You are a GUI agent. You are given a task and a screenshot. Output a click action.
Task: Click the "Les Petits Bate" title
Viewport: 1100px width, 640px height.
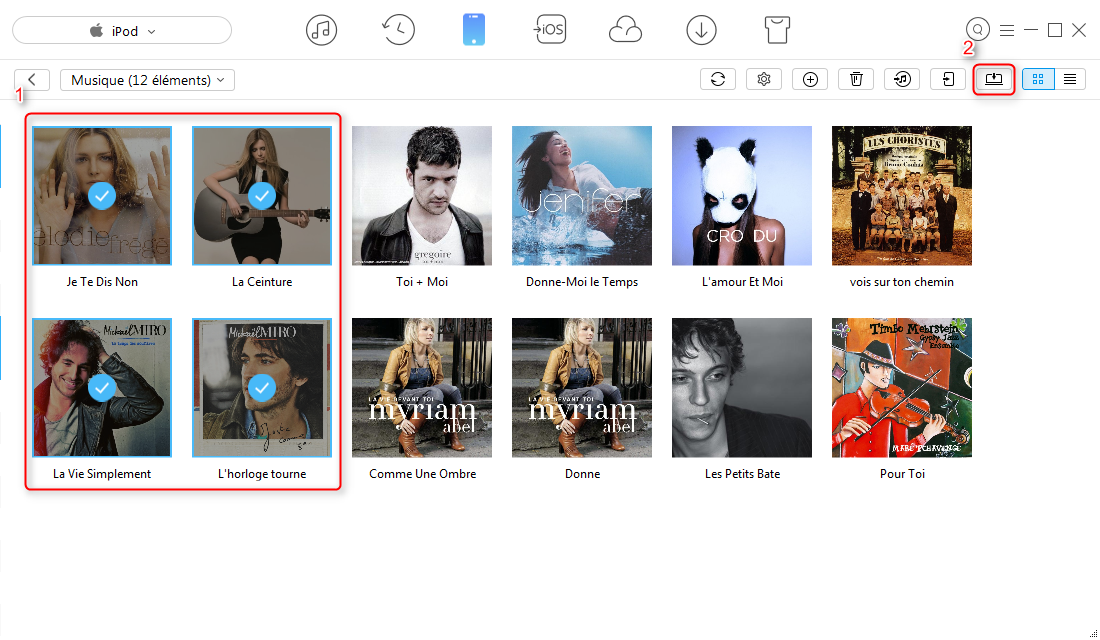tap(742, 474)
